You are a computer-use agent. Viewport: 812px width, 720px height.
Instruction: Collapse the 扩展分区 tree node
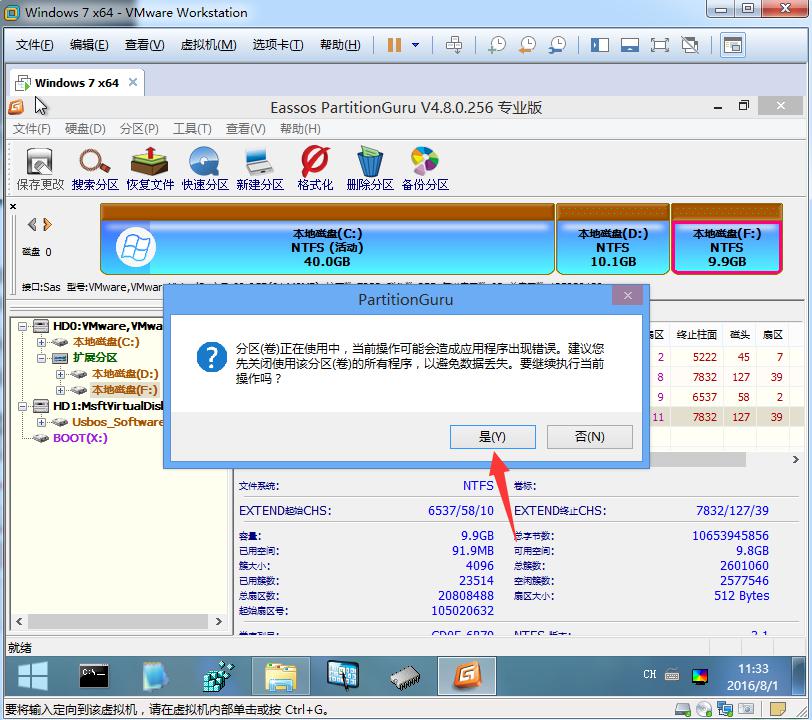pos(41,358)
